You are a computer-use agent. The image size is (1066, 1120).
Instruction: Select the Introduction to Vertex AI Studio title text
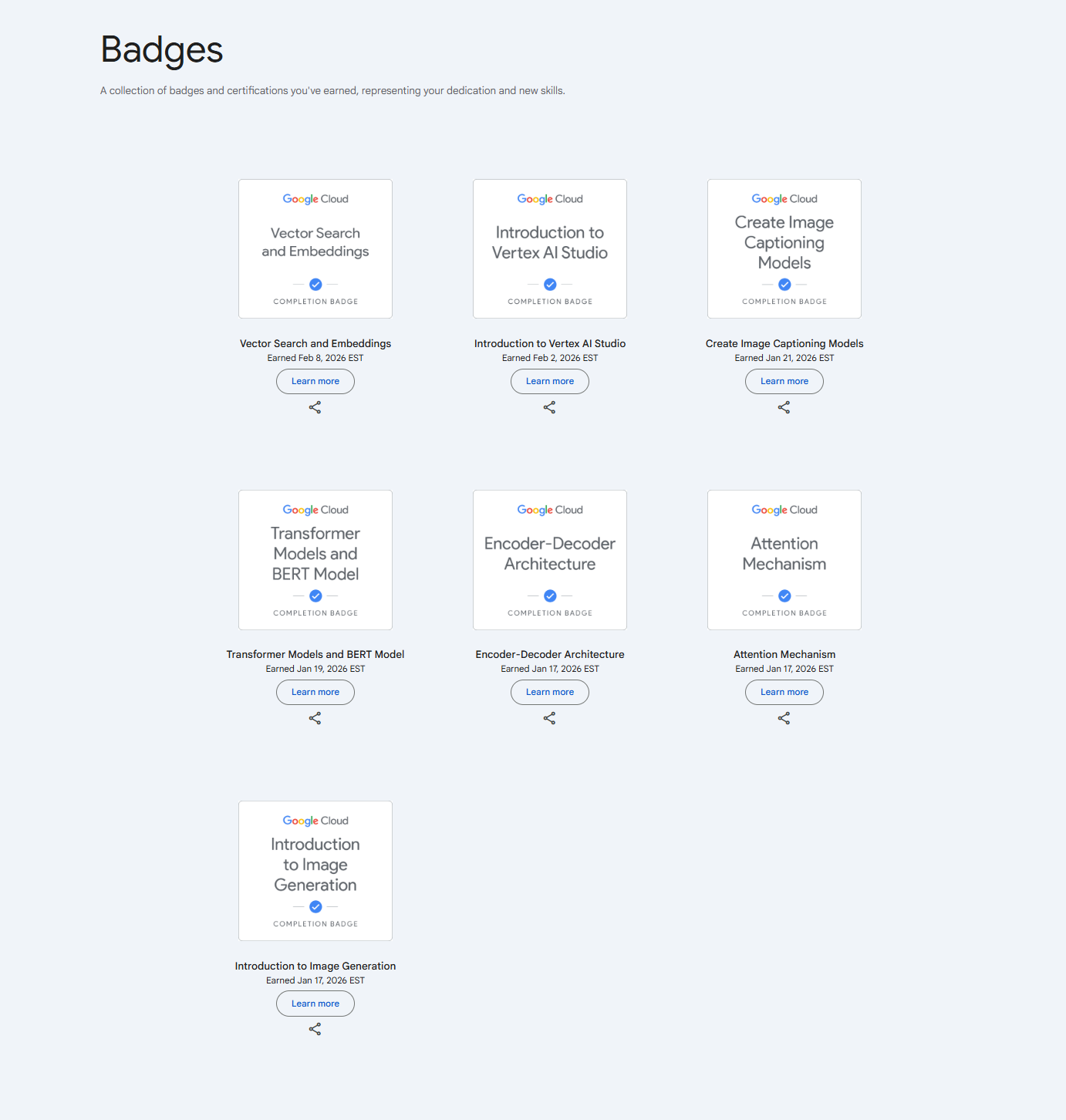coord(550,343)
